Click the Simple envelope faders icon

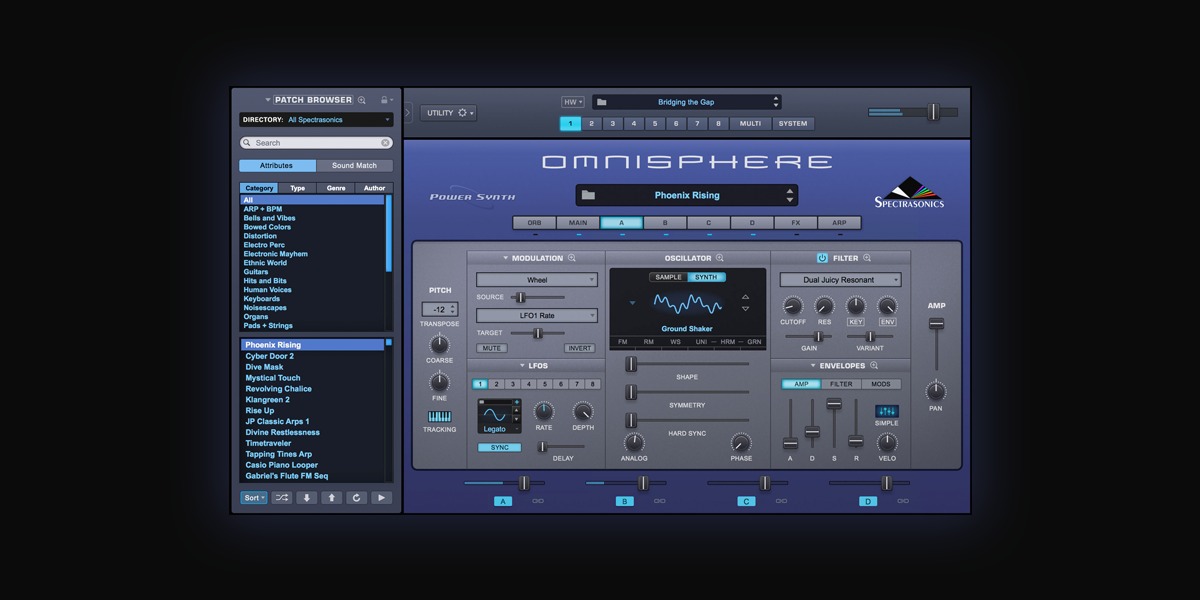tap(887, 411)
